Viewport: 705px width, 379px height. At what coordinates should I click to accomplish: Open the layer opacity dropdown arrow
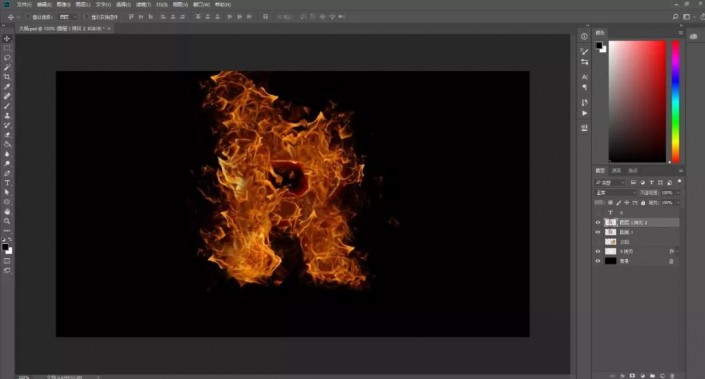(678, 192)
